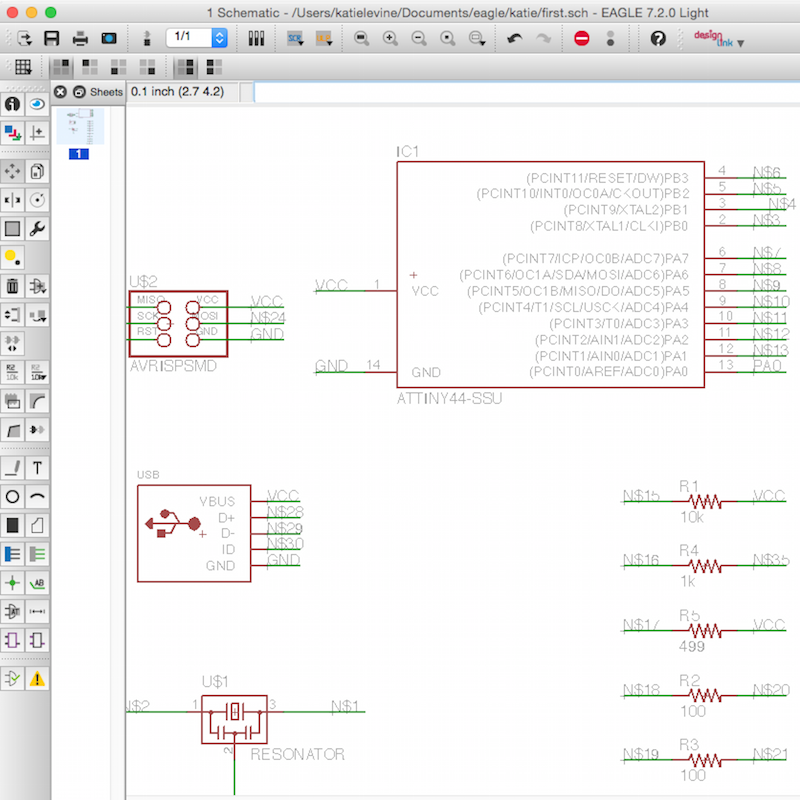
Task: Save the schematic with the floppy icon
Action: [x=52, y=38]
